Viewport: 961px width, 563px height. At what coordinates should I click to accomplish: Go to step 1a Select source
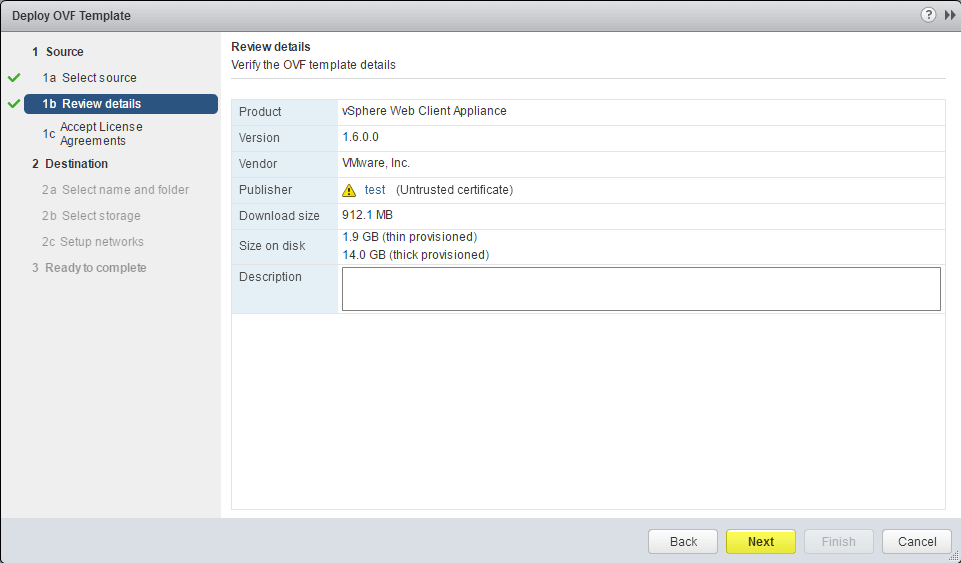[89, 78]
